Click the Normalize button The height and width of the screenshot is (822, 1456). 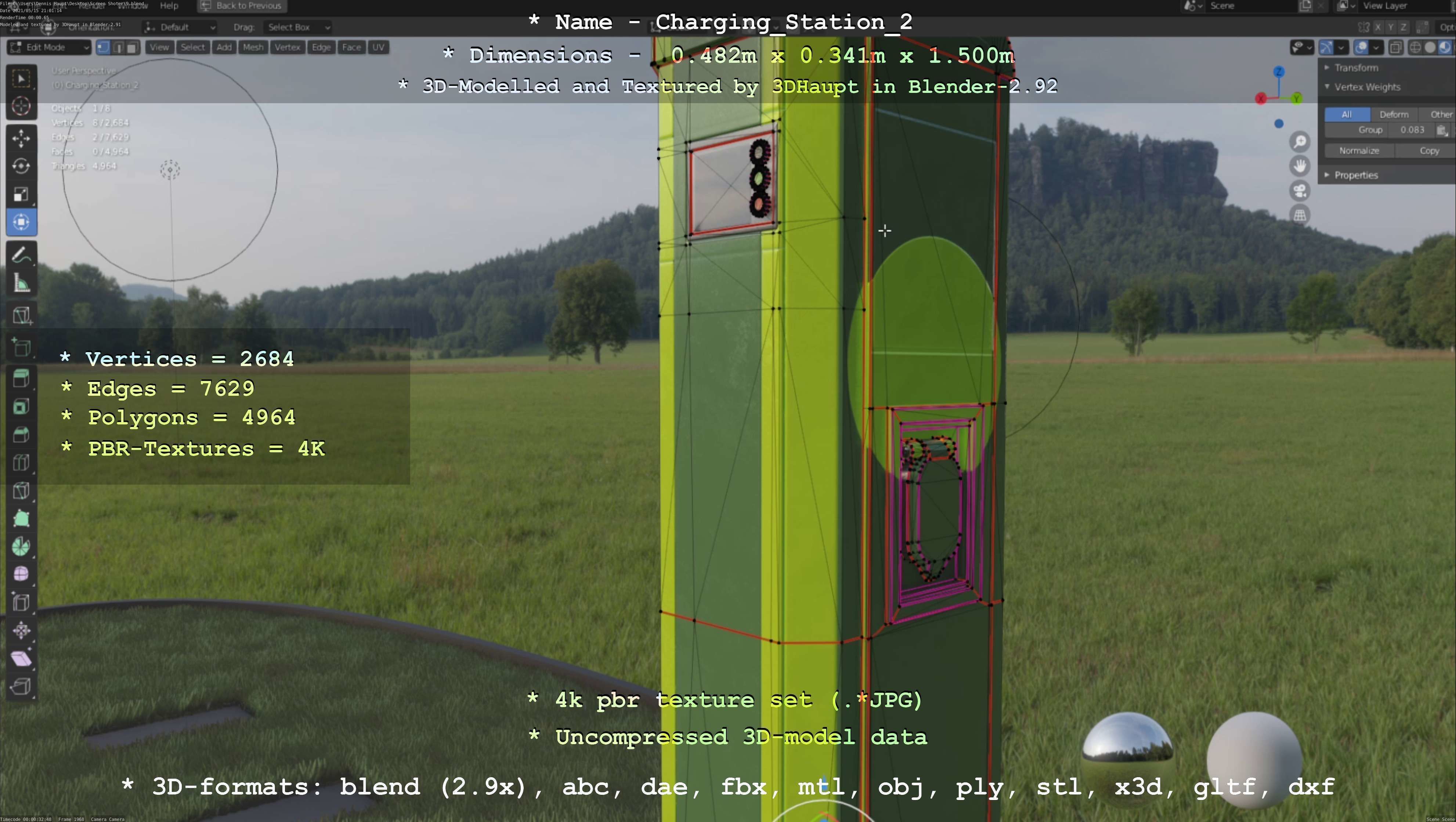click(x=1359, y=151)
